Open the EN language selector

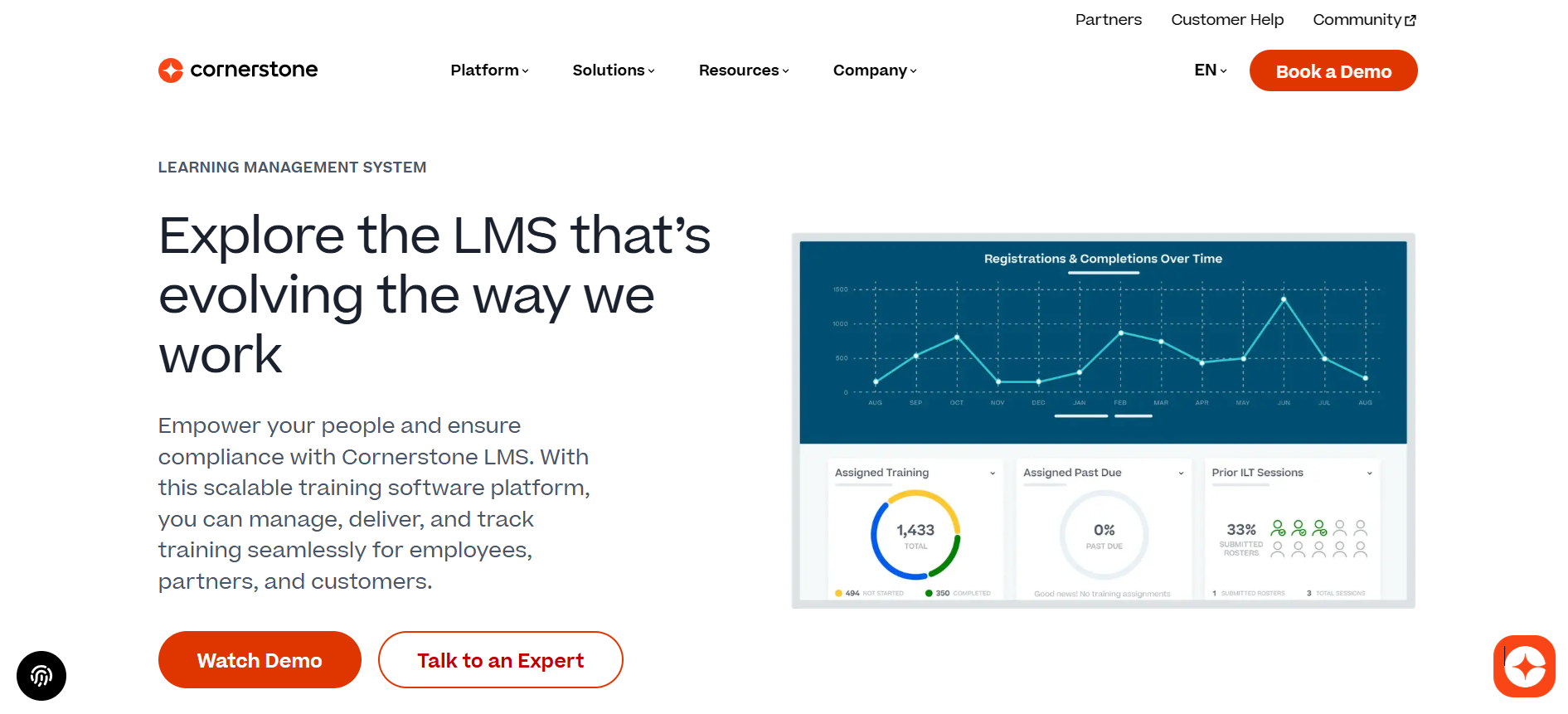pos(1211,70)
